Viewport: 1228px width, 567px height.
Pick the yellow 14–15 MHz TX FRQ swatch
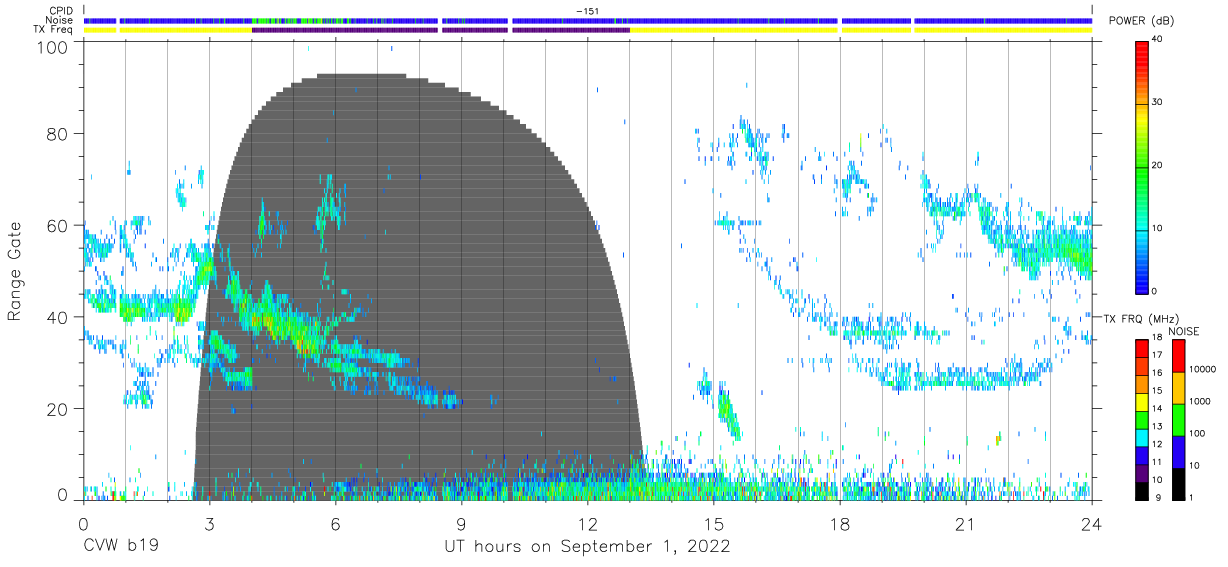tap(1142, 402)
